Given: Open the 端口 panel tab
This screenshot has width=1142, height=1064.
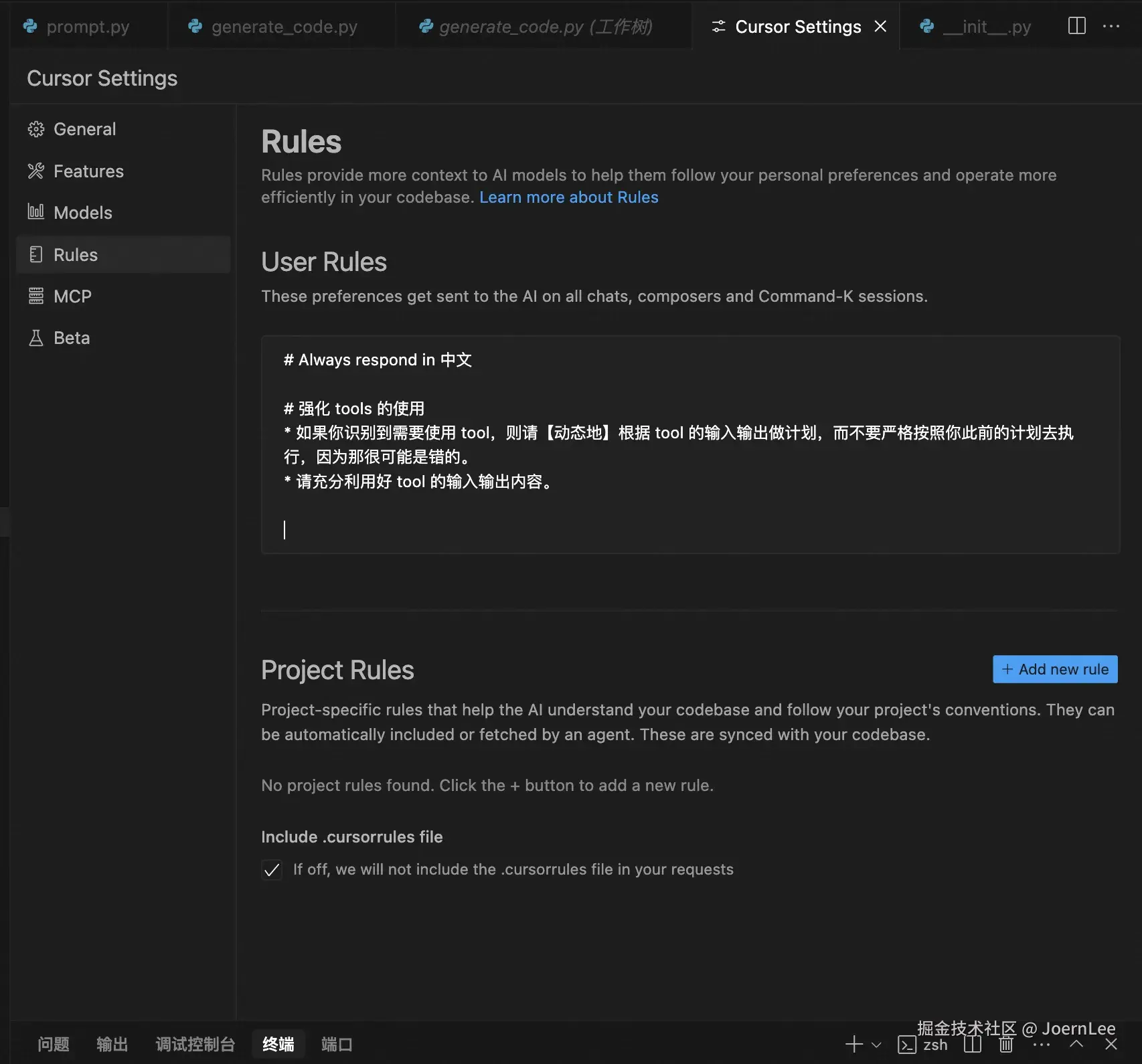Looking at the screenshot, I should [337, 1045].
